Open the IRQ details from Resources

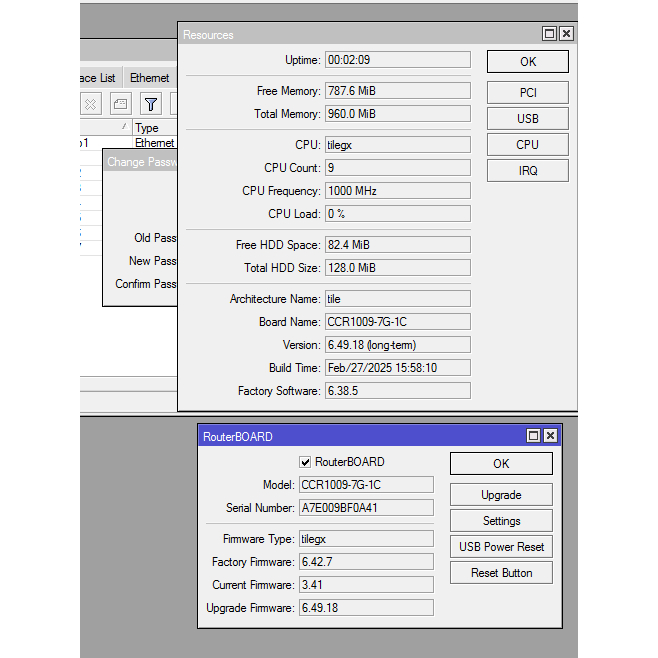527,171
